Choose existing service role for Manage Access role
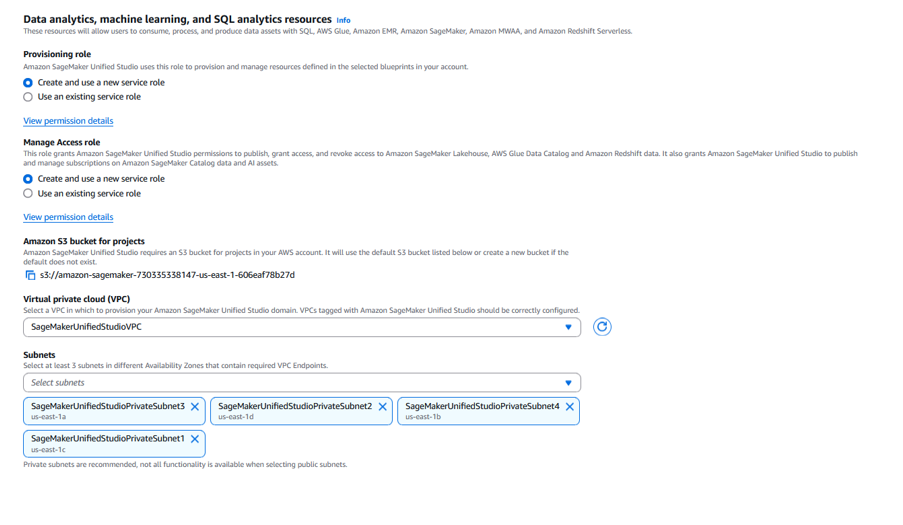 pyautogui.click(x=28, y=193)
